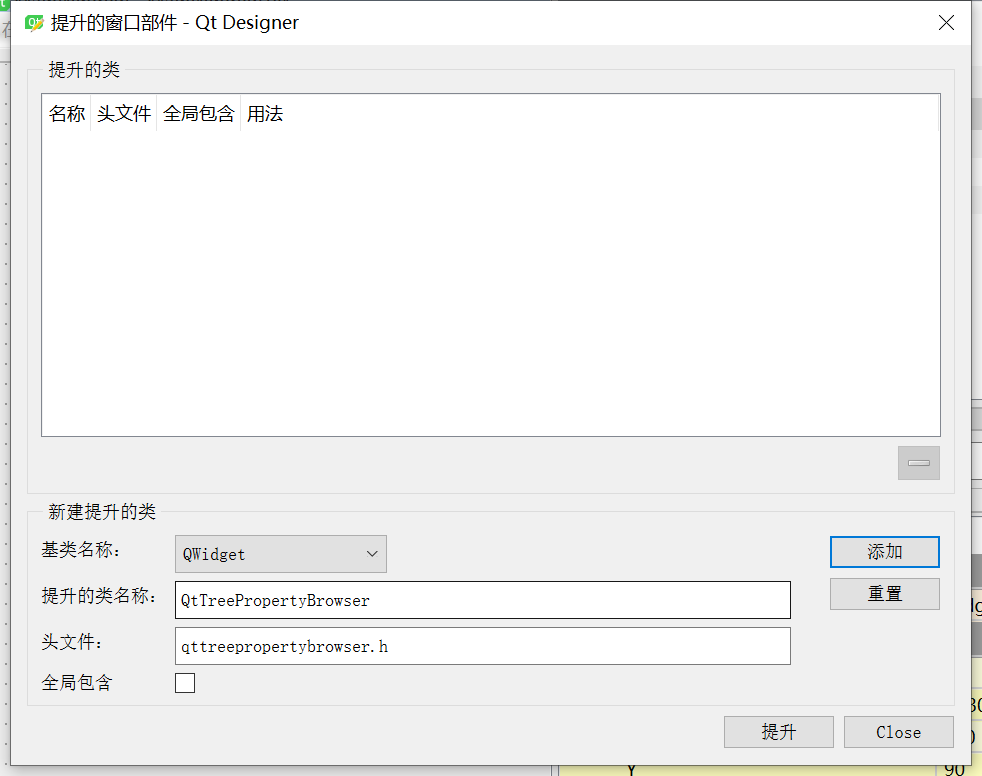
Task: Close the 提升的窗口部件 dialog with X
Action: point(946,22)
